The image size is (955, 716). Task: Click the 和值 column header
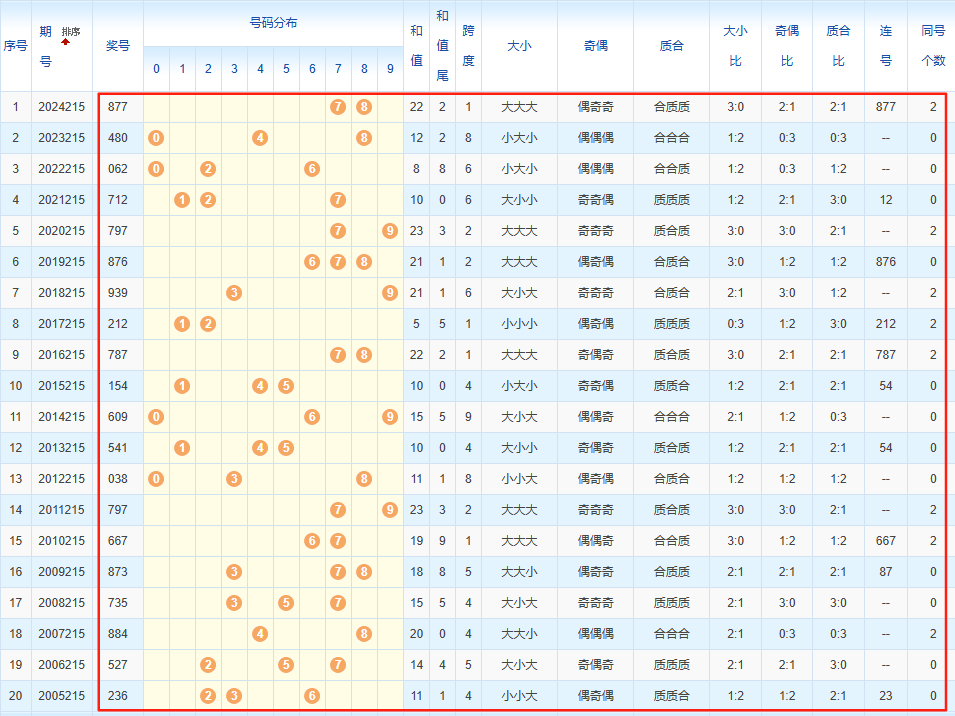(x=417, y=46)
